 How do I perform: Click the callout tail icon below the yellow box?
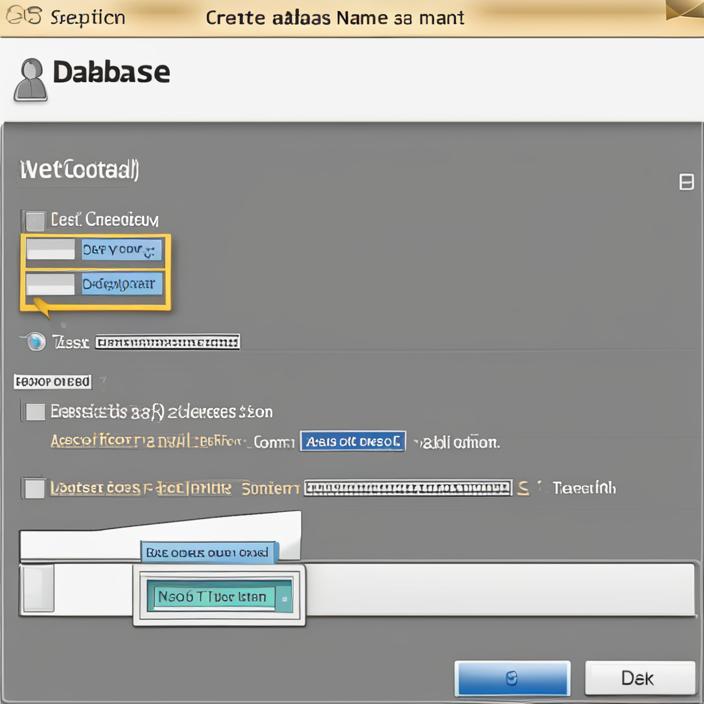pos(42,306)
